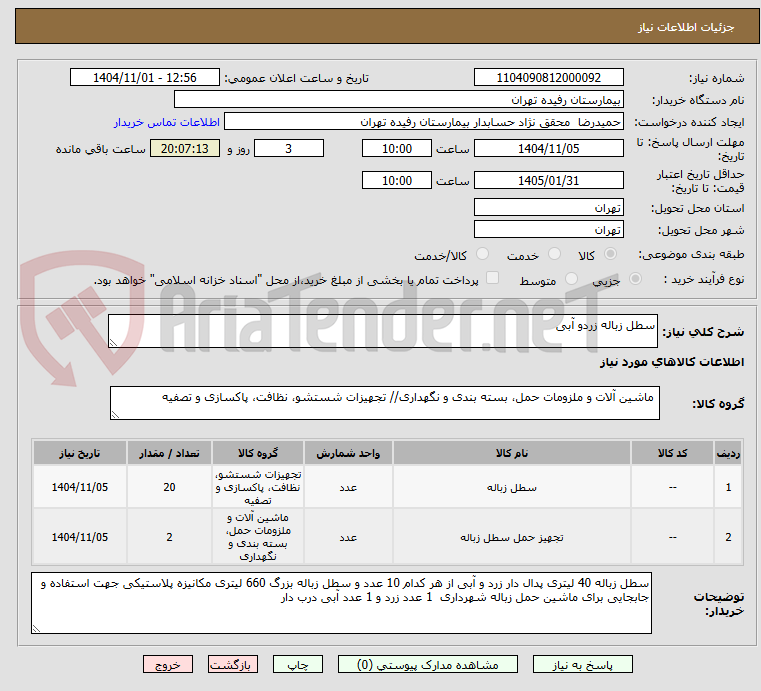Select the متوسط purchase type radio

click(571, 279)
